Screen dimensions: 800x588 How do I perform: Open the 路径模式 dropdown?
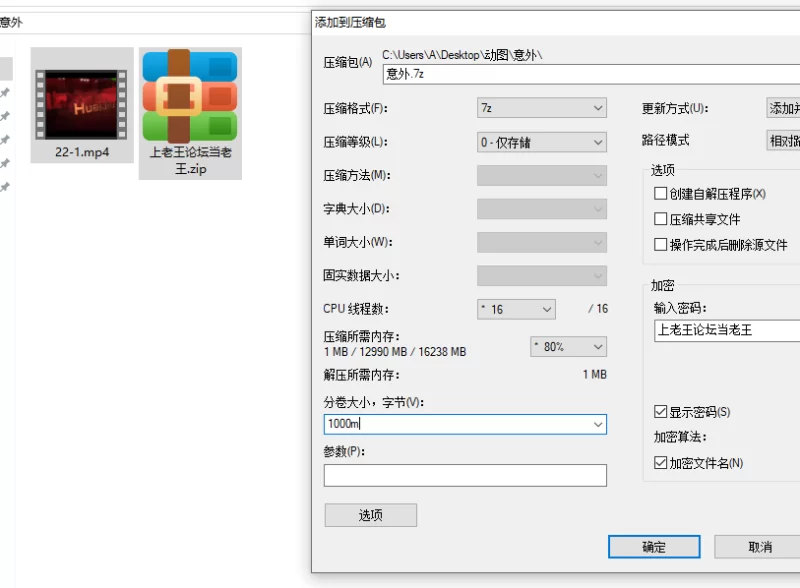click(x=783, y=140)
